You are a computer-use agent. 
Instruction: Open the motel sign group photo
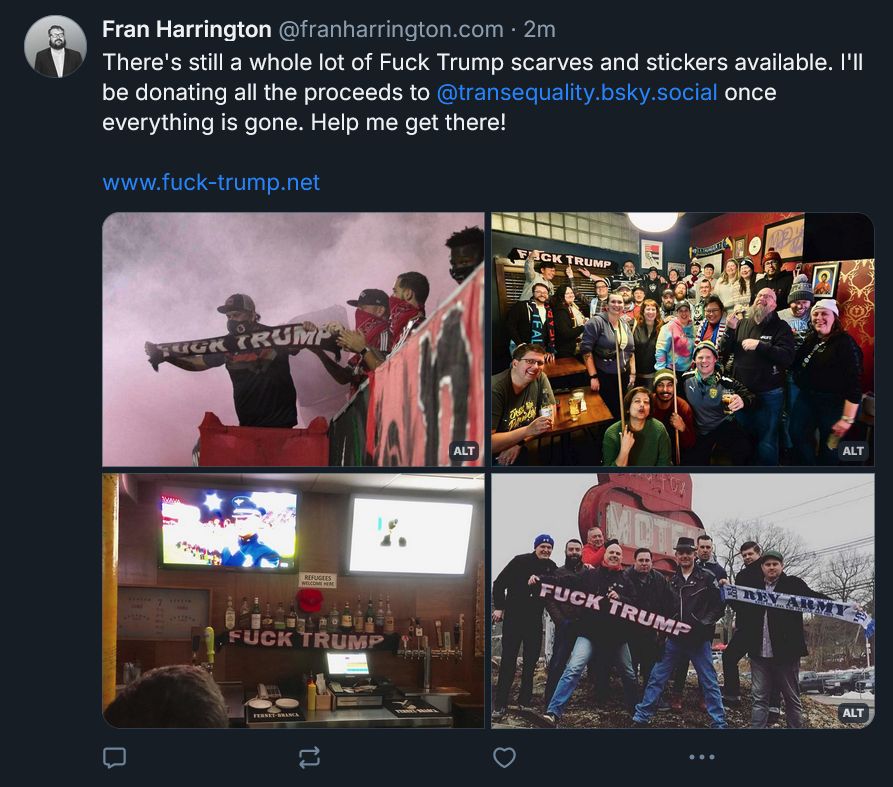[x=683, y=601]
